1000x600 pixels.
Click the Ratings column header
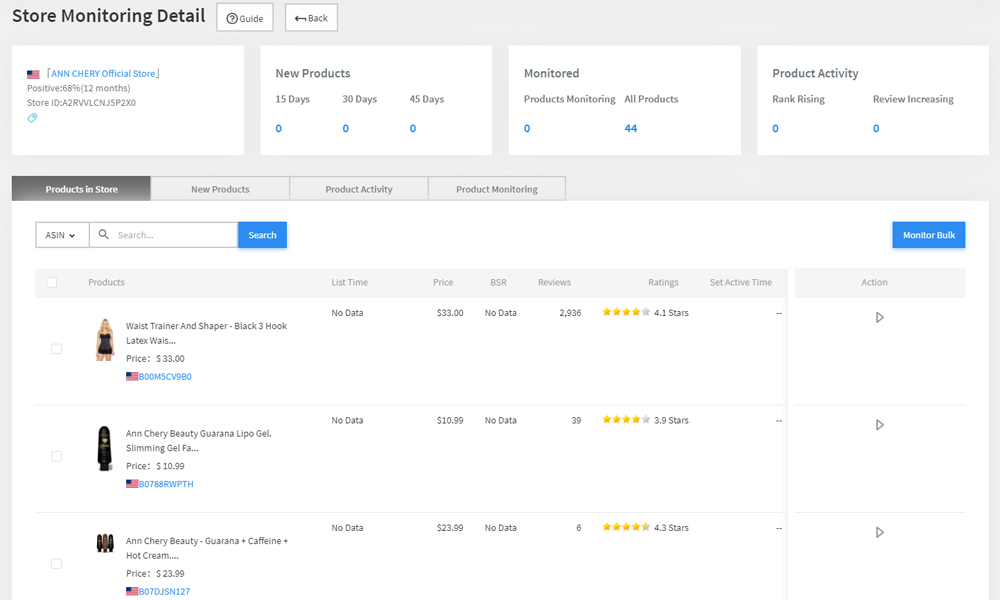[x=663, y=282]
